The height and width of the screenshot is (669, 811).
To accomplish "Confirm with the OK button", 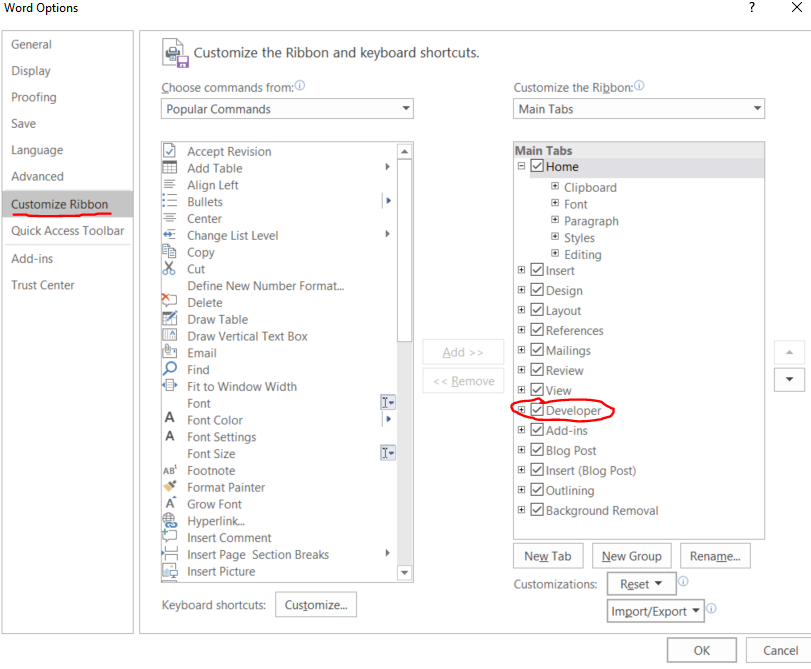I will click(702, 650).
